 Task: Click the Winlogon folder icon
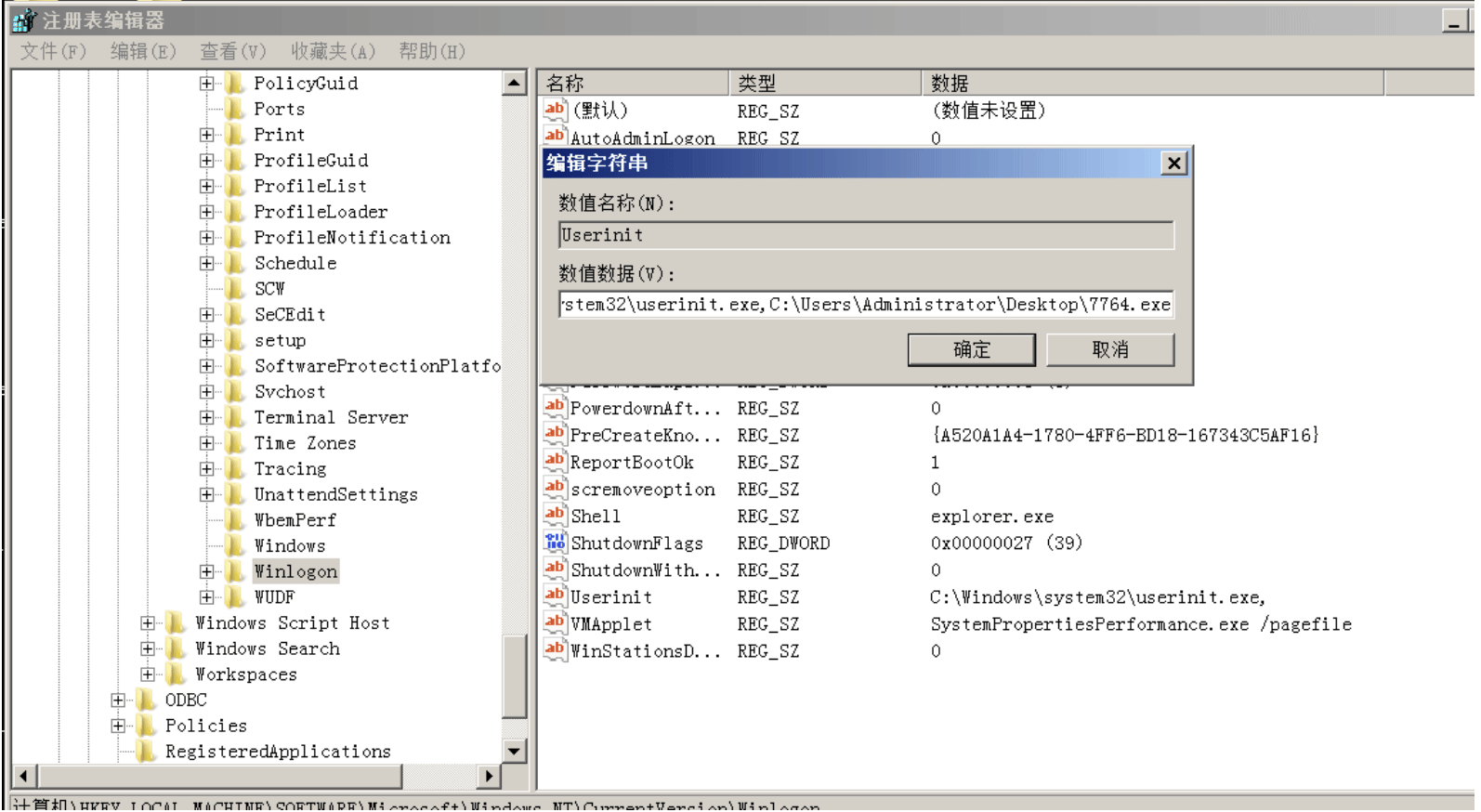coord(236,571)
